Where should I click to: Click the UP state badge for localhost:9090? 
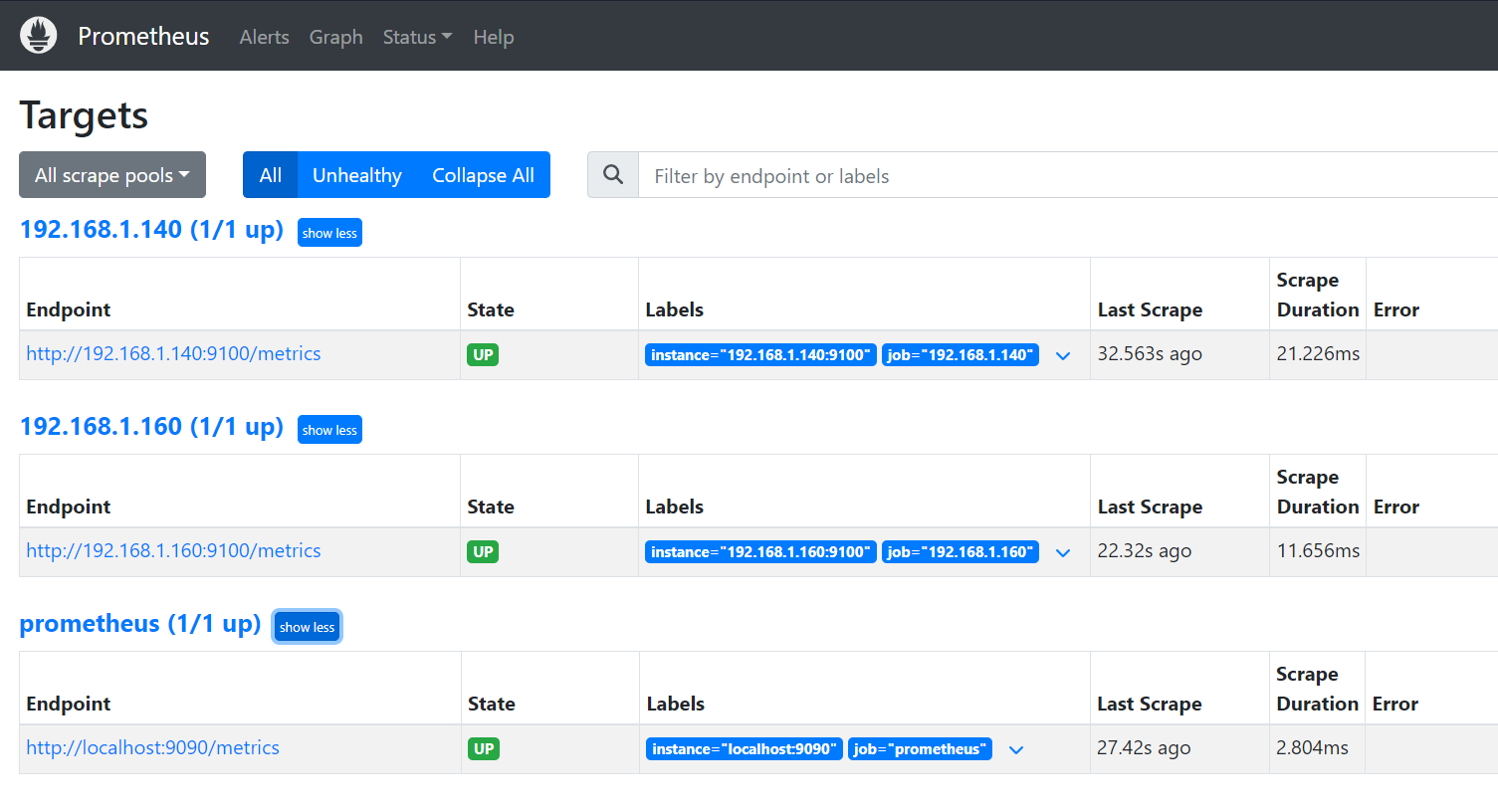tap(484, 749)
